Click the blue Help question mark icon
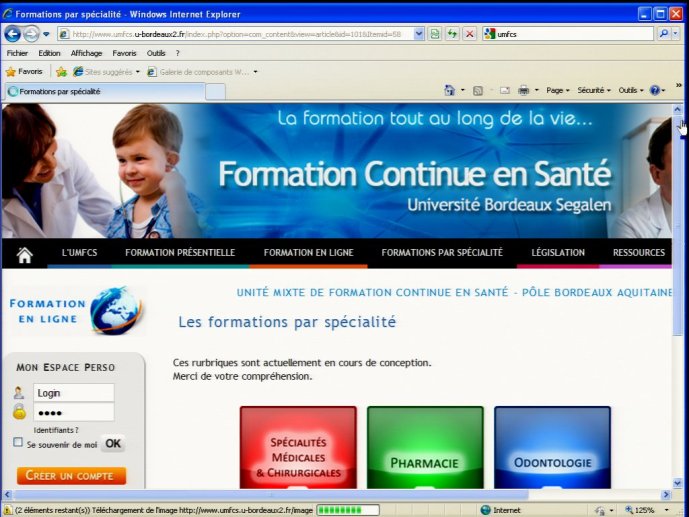 coord(655,90)
